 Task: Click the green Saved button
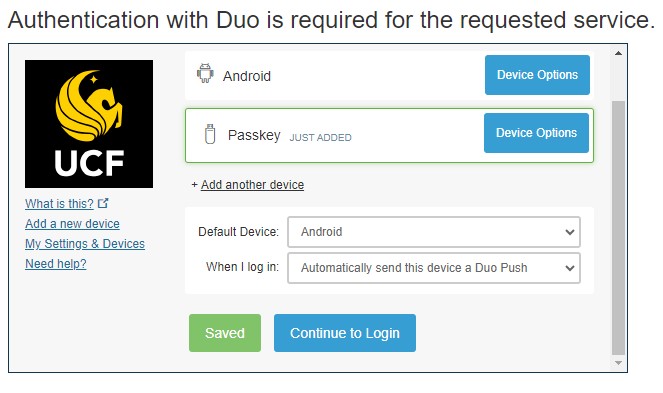pos(225,333)
